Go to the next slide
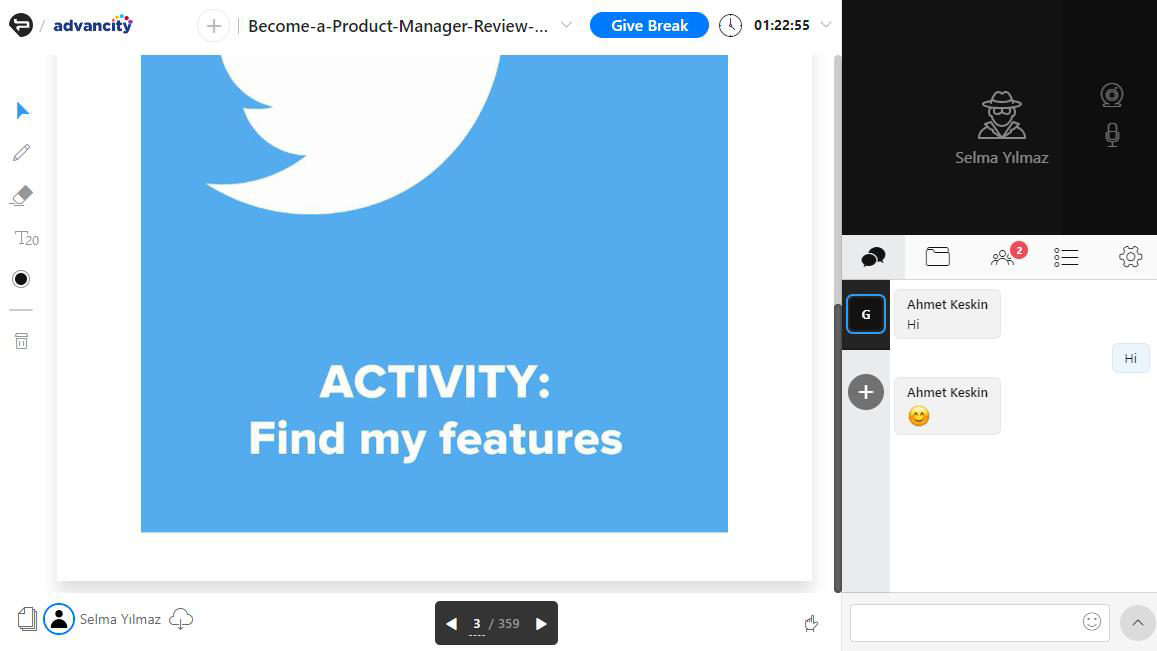This screenshot has width=1157, height=651. pos(541,624)
